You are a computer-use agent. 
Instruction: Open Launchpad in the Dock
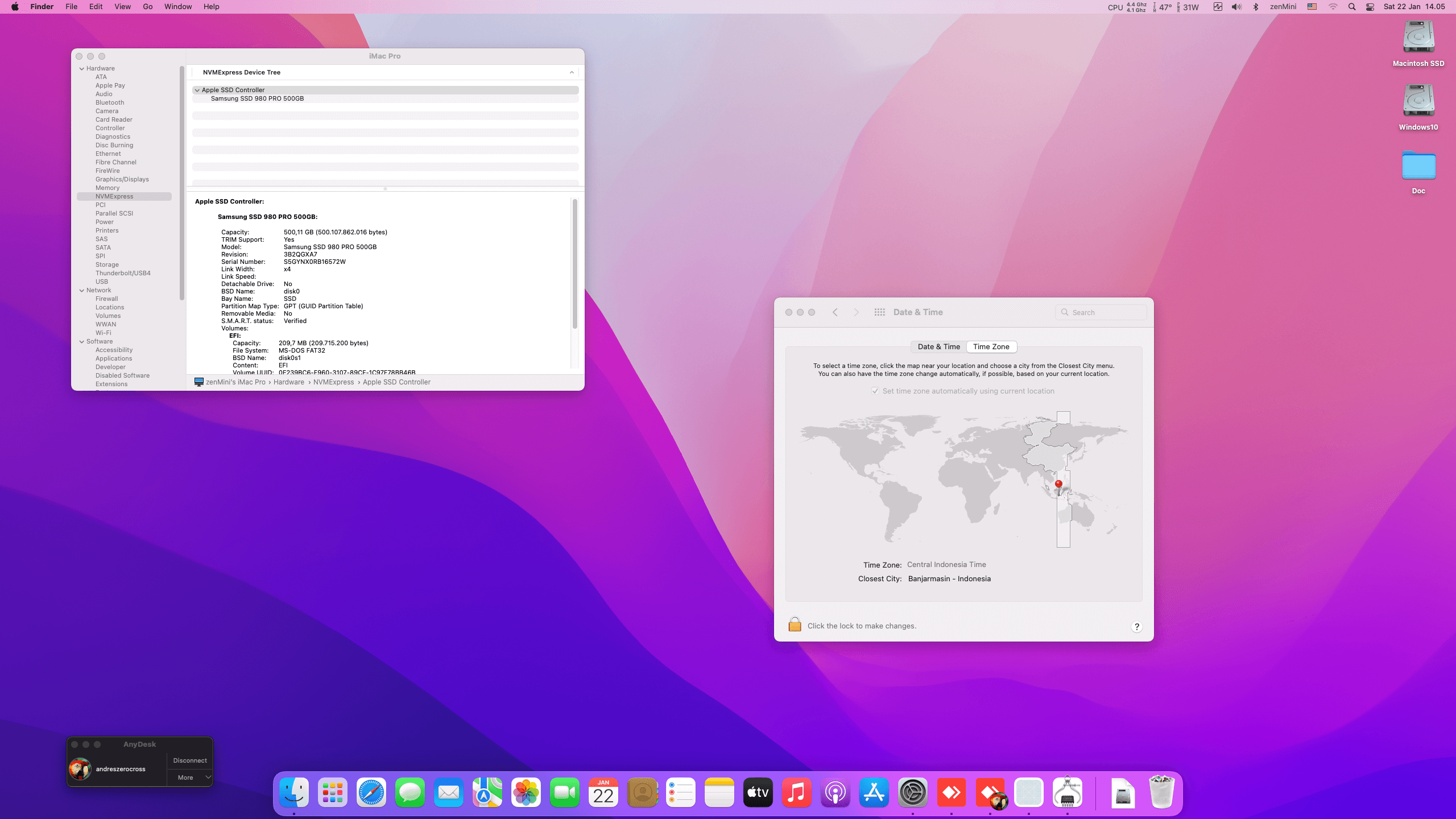point(333,792)
